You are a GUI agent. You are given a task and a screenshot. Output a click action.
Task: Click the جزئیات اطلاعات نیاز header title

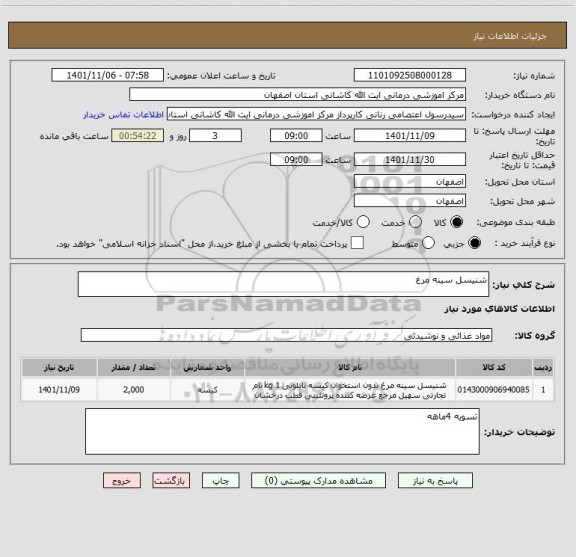click(x=510, y=36)
